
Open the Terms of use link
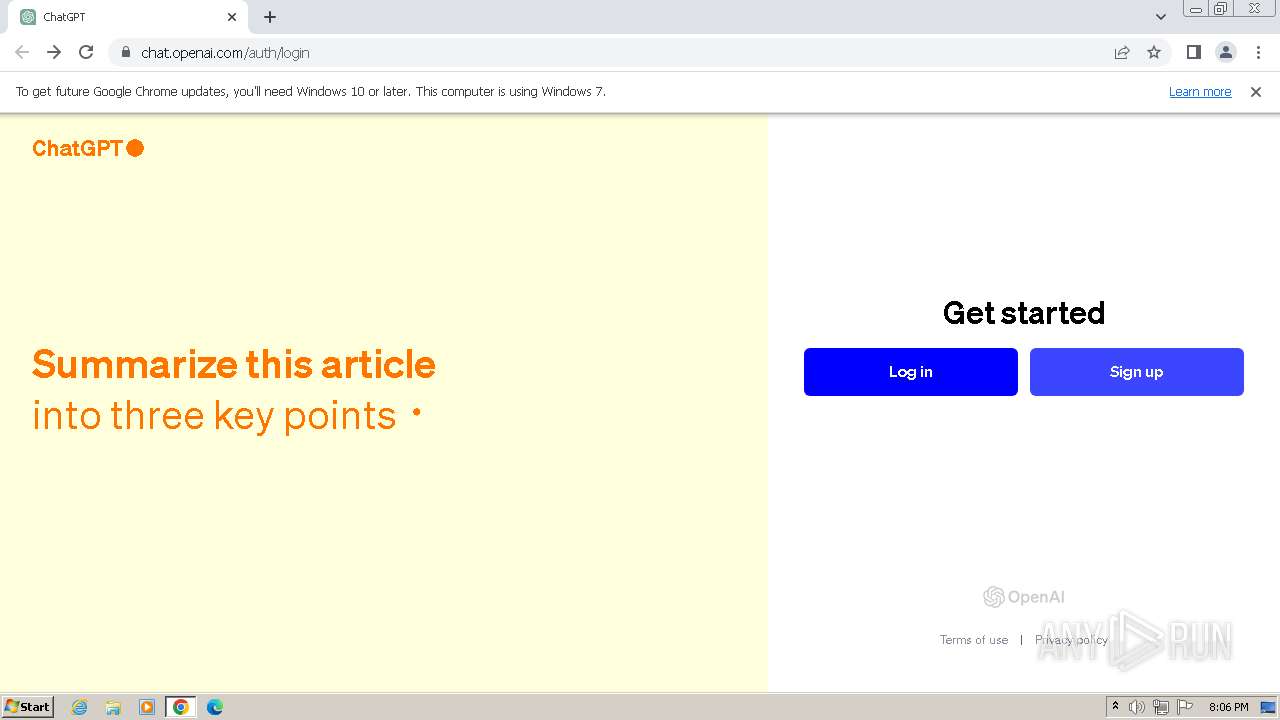(x=974, y=640)
